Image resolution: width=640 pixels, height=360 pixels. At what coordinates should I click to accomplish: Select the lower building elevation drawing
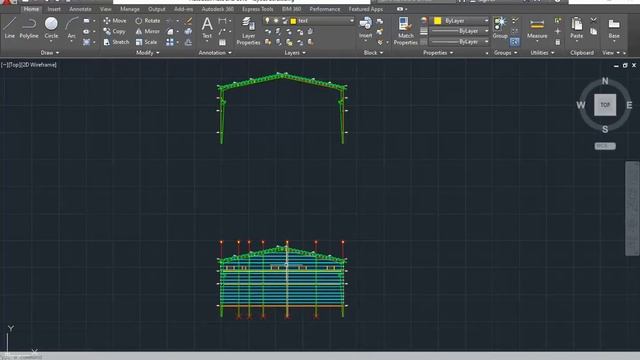click(x=282, y=280)
